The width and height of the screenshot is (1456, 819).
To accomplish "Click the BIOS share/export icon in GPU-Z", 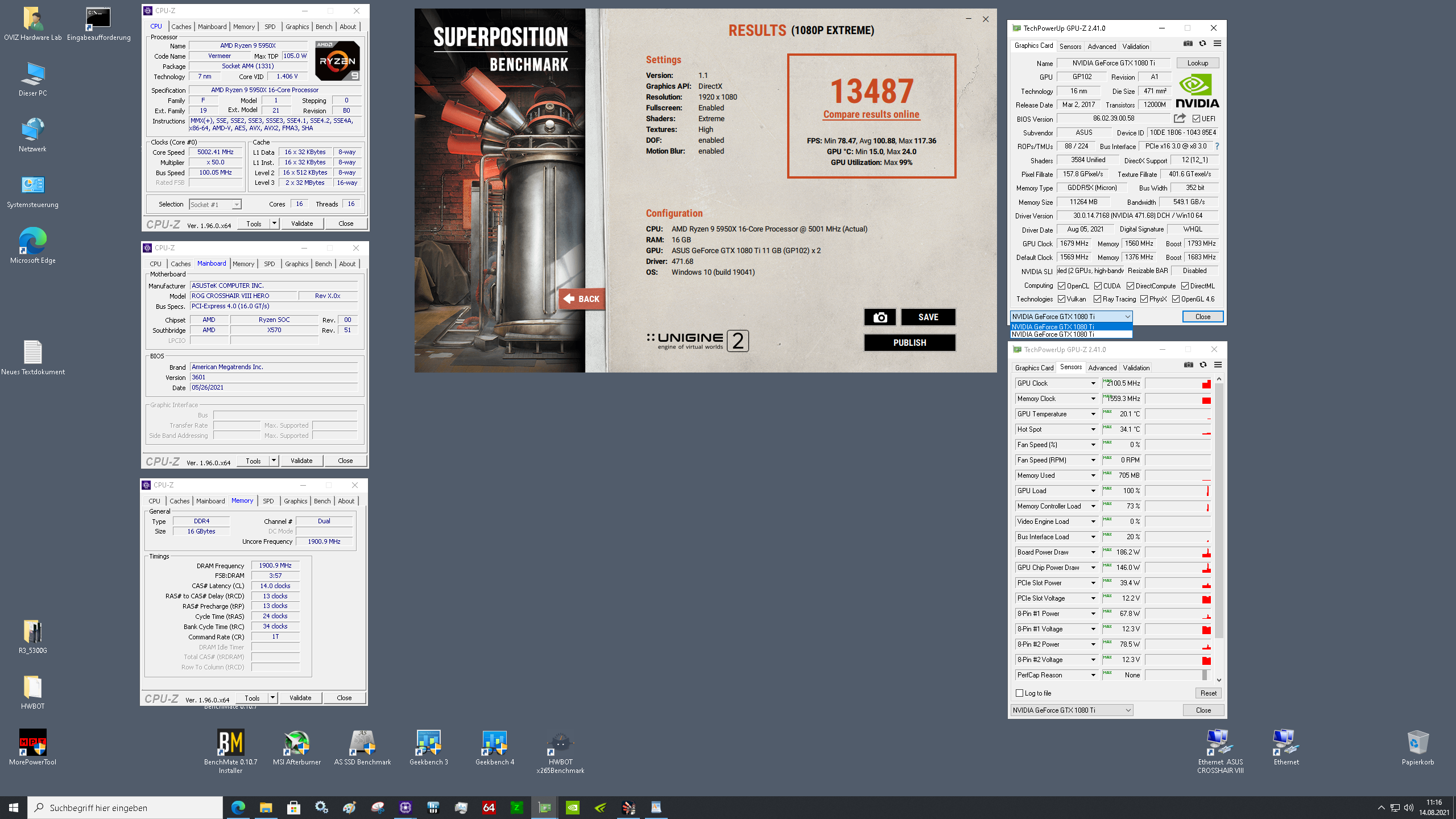I will point(1180,118).
